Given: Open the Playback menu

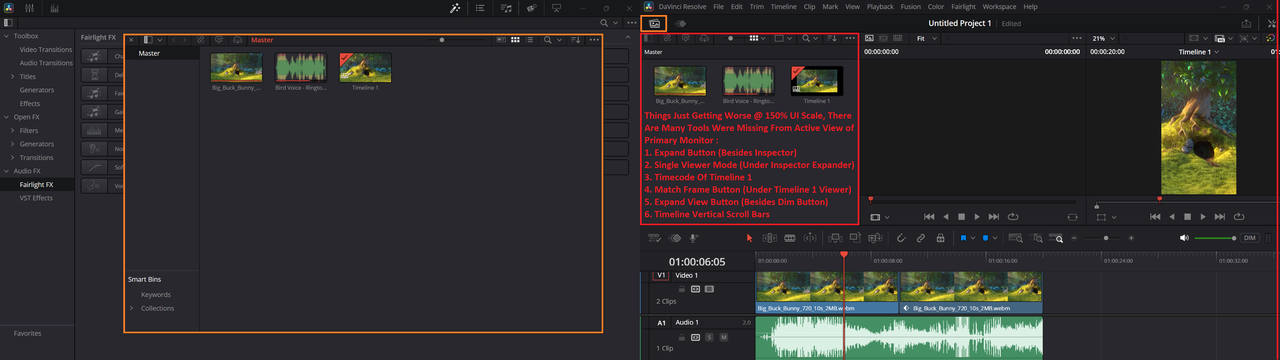Looking at the screenshot, I should tap(880, 7).
